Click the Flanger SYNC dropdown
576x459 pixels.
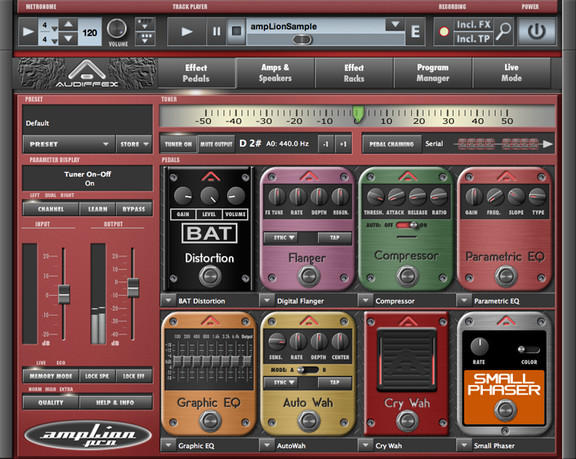coord(281,238)
